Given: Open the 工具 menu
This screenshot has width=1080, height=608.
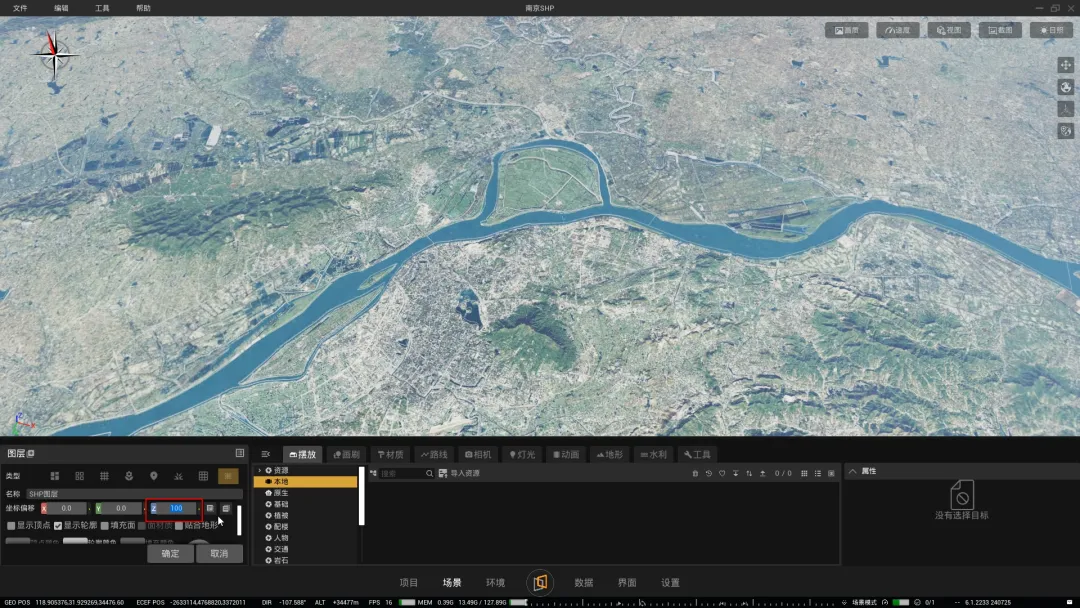Looking at the screenshot, I should 102,8.
